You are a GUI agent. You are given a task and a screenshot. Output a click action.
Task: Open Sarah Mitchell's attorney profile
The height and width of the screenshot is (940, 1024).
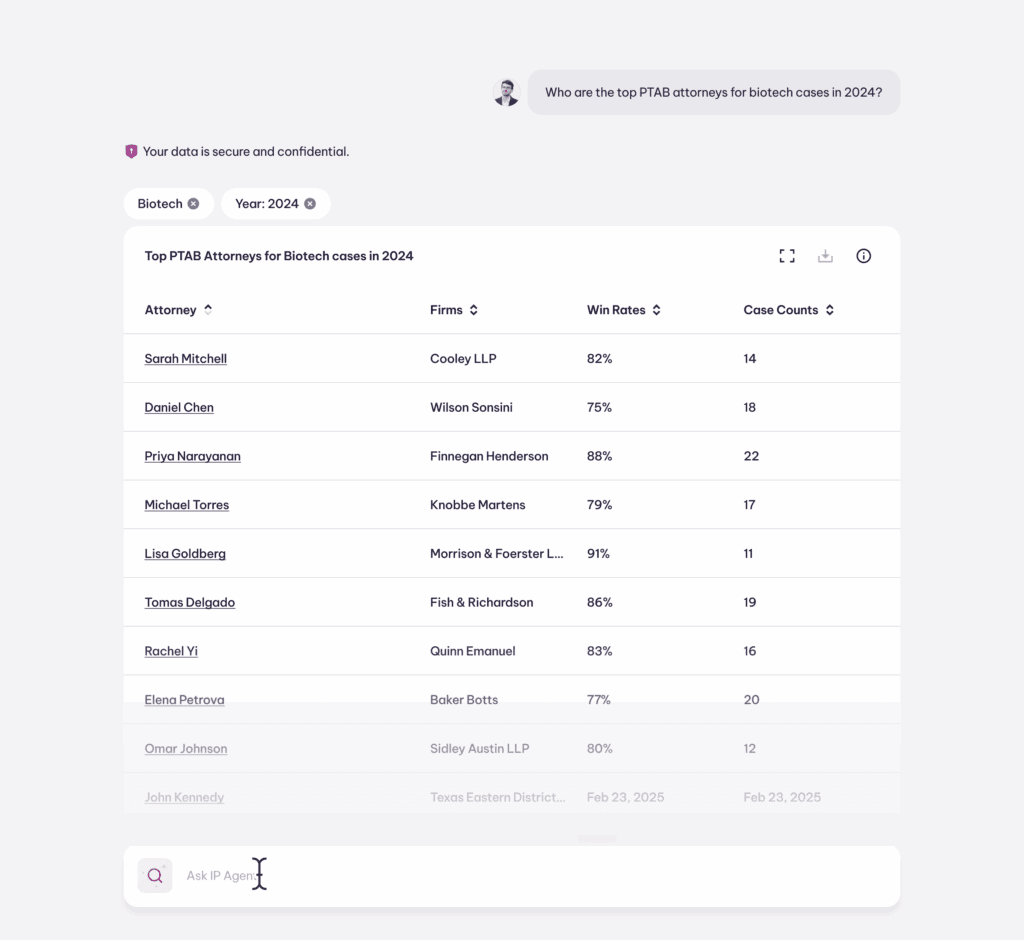[186, 359]
